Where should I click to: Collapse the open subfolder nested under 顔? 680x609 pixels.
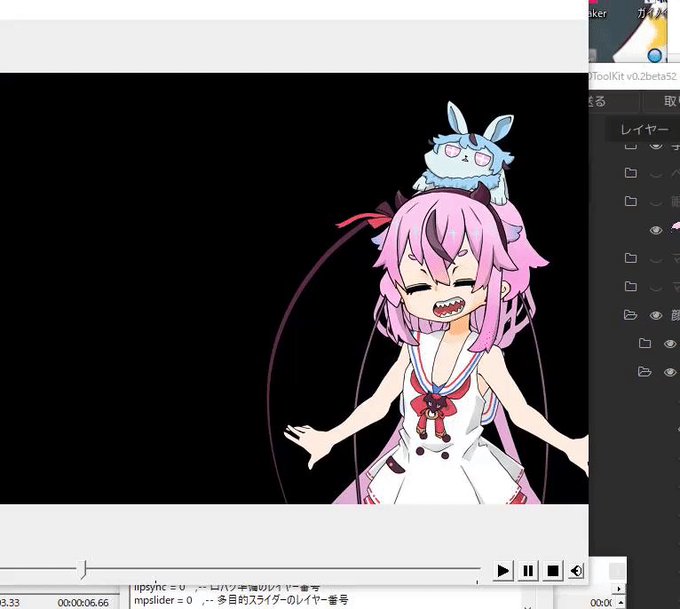point(645,372)
